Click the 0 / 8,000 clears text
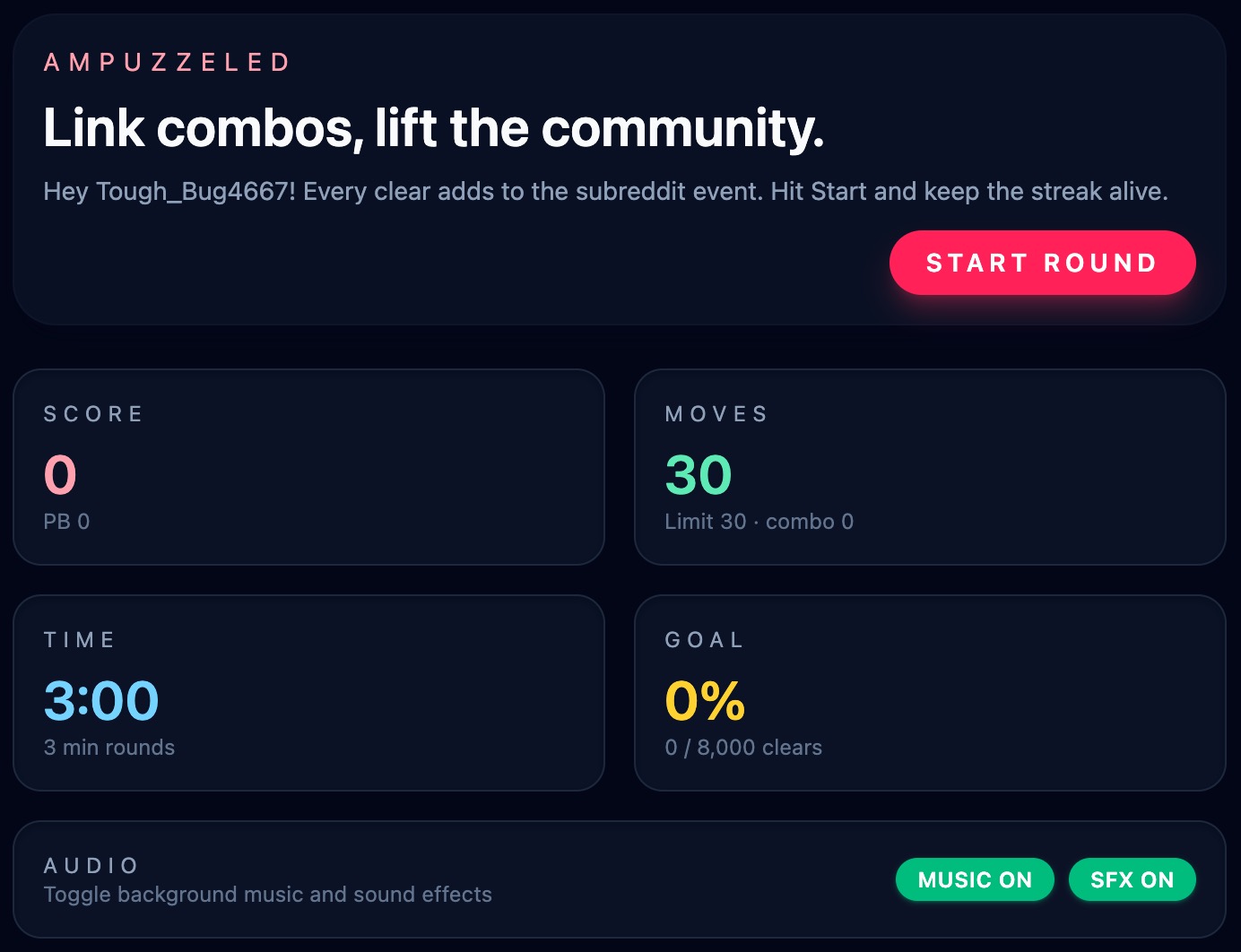The image size is (1241, 952). [743, 747]
